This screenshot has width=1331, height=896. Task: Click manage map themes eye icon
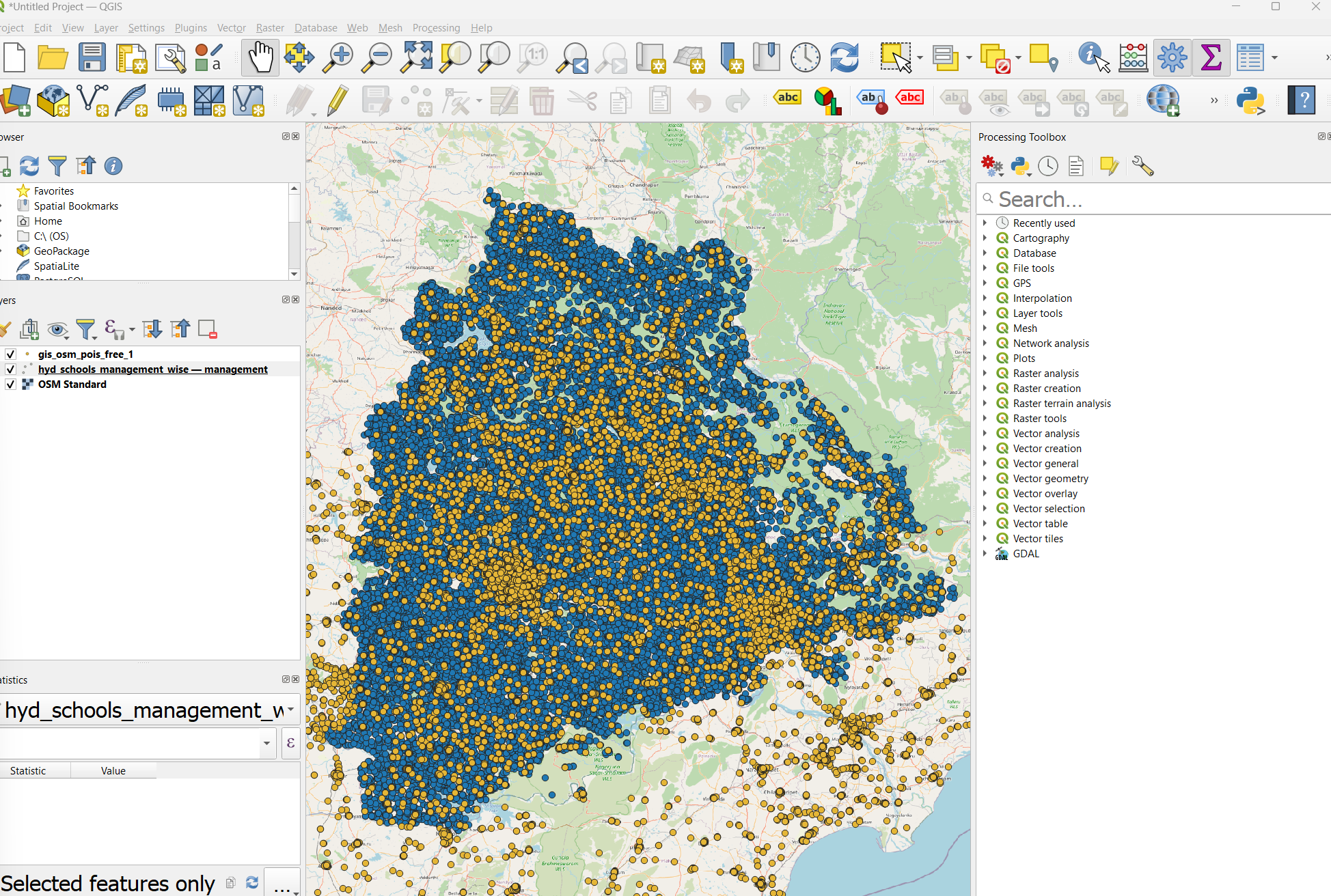tap(58, 330)
